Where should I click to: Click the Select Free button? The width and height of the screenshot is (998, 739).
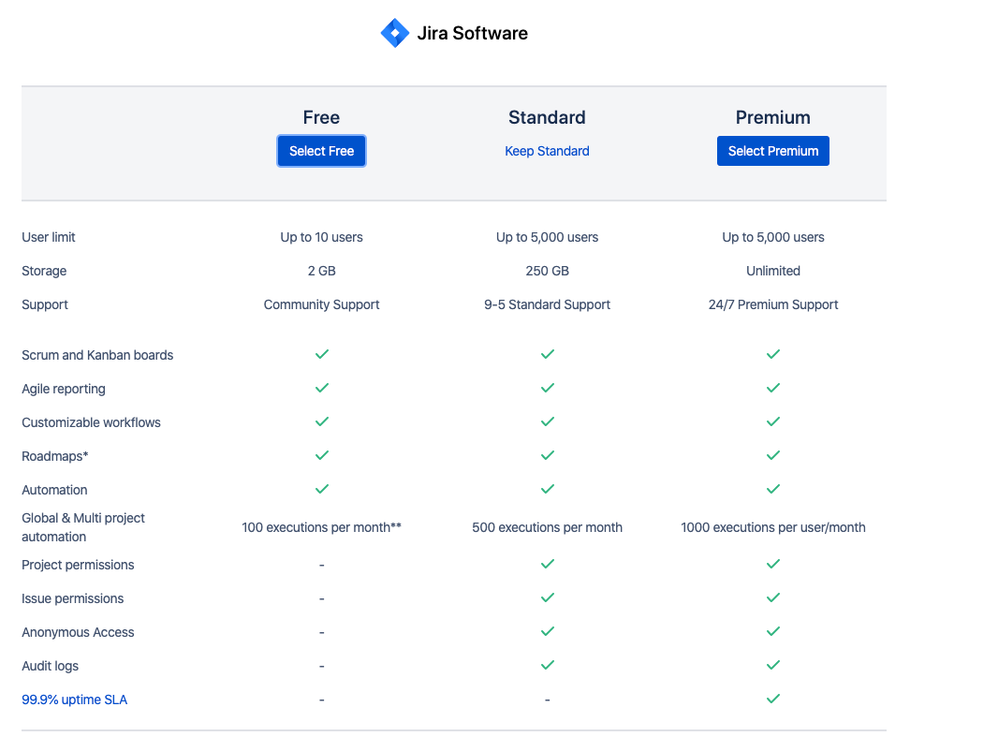(321, 151)
